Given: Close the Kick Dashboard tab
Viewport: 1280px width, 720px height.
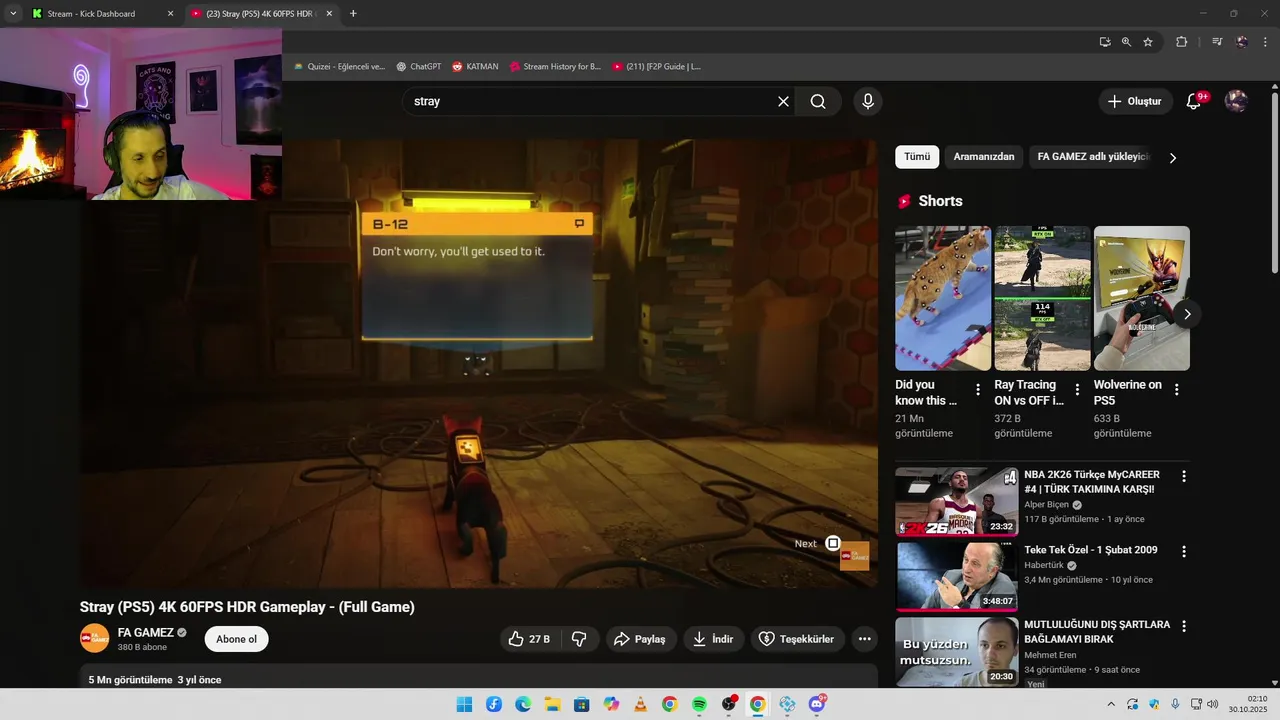Looking at the screenshot, I should point(170,14).
